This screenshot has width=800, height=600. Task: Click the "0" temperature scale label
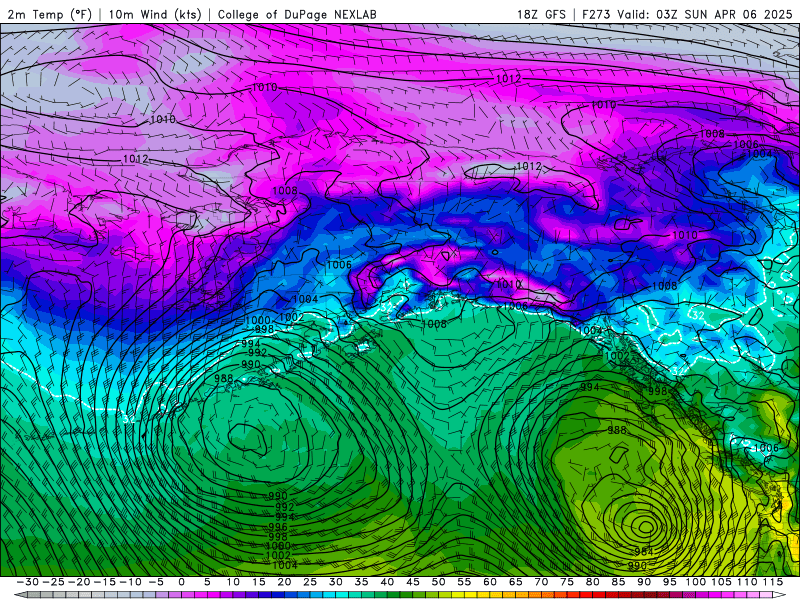pyautogui.click(x=182, y=582)
